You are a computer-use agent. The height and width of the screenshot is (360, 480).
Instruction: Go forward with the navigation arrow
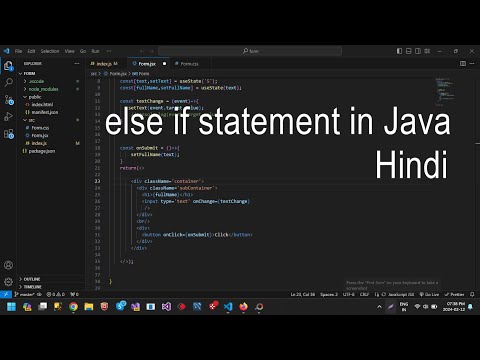click(x=151, y=51)
